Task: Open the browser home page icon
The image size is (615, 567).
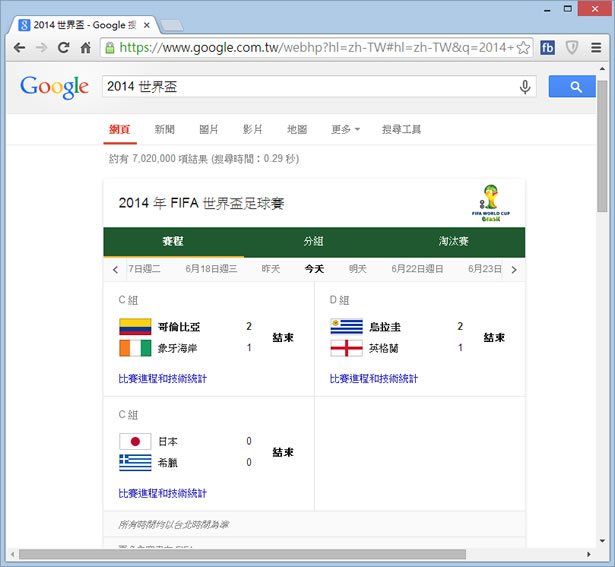Action: 85,48
